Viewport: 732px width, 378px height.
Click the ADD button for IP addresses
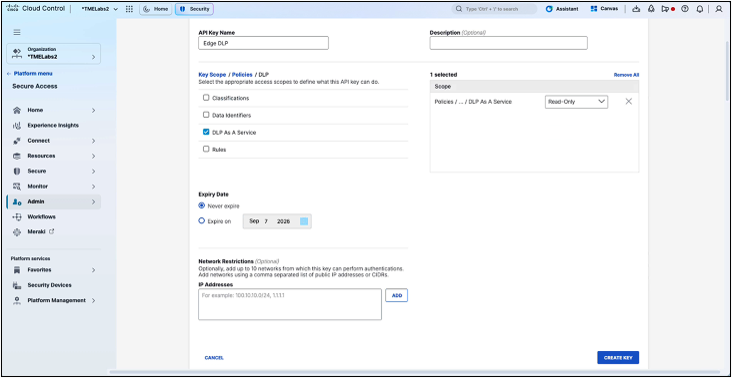click(x=396, y=295)
